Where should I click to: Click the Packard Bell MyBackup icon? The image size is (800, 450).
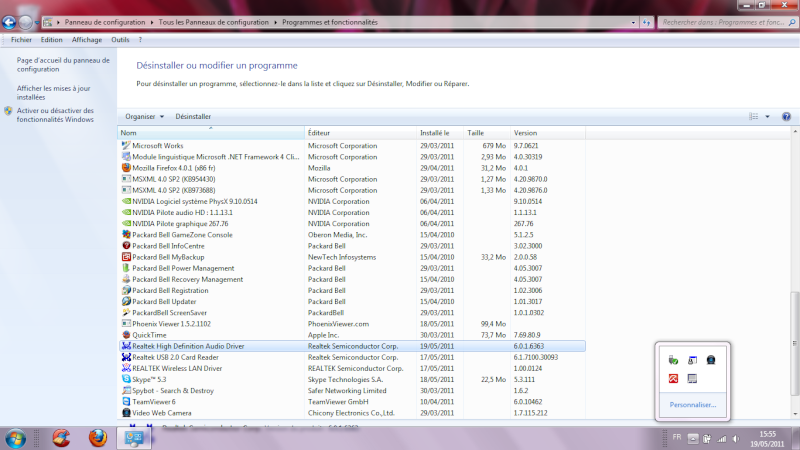pyautogui.click(x=126, y=257)
